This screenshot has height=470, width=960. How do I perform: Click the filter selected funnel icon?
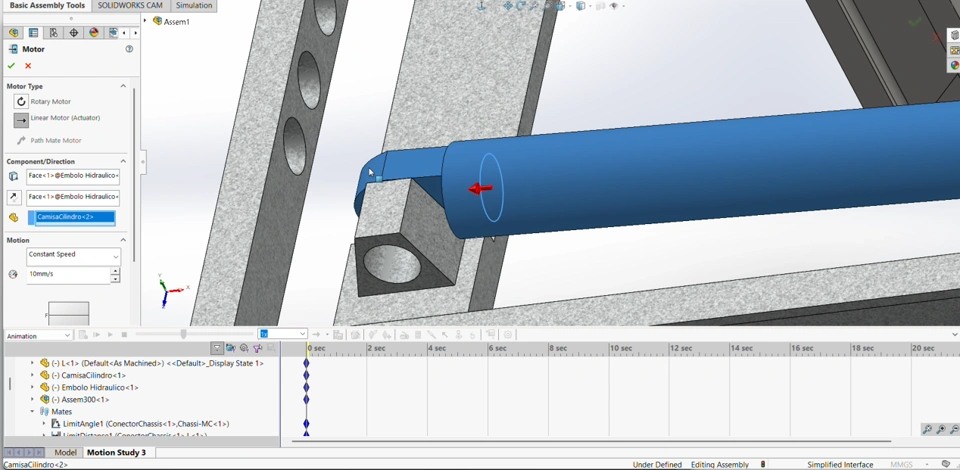(258, 348)
